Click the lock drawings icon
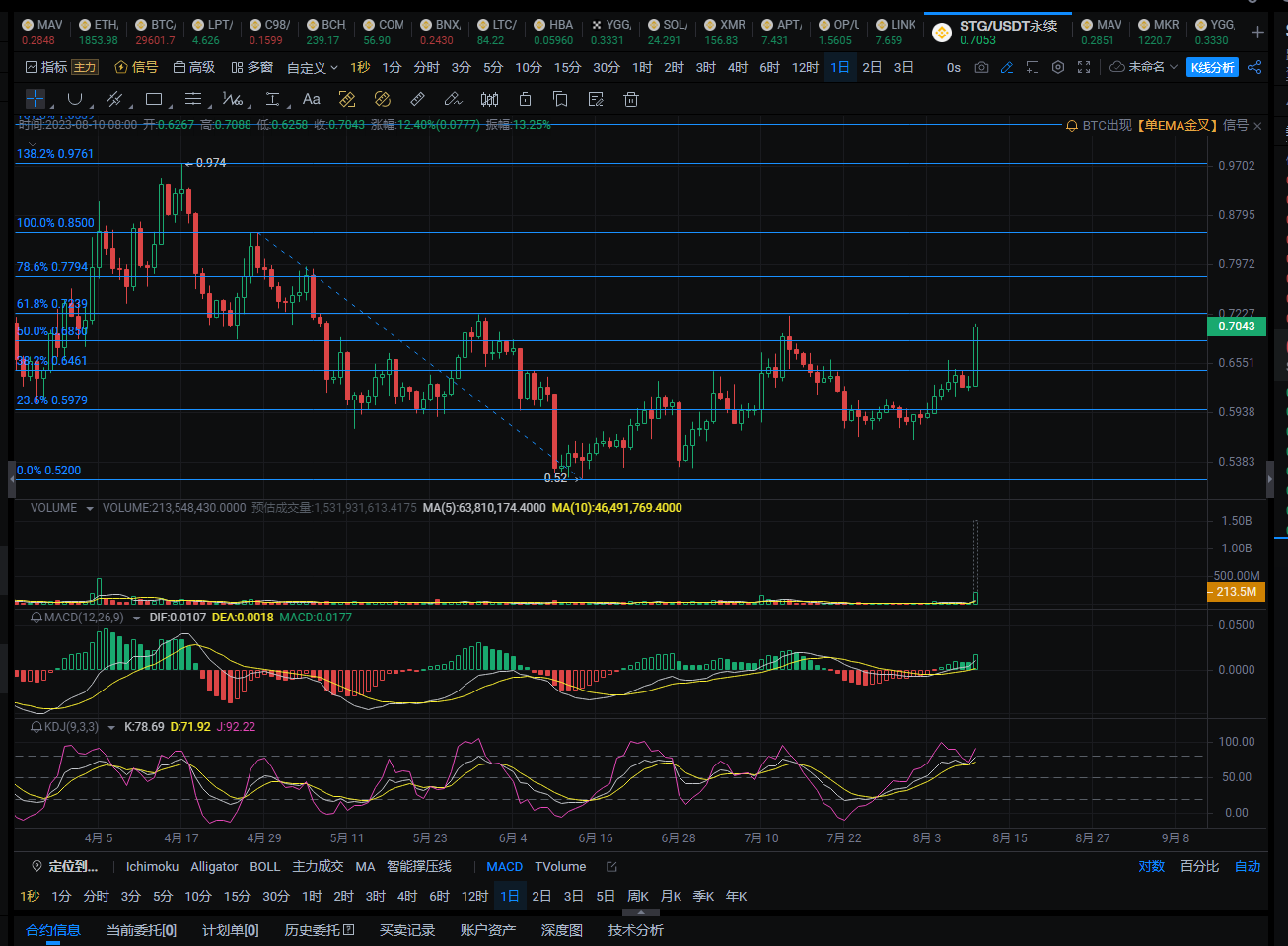The height and width of the screenshot is (946, 1288). click(525, 99)
